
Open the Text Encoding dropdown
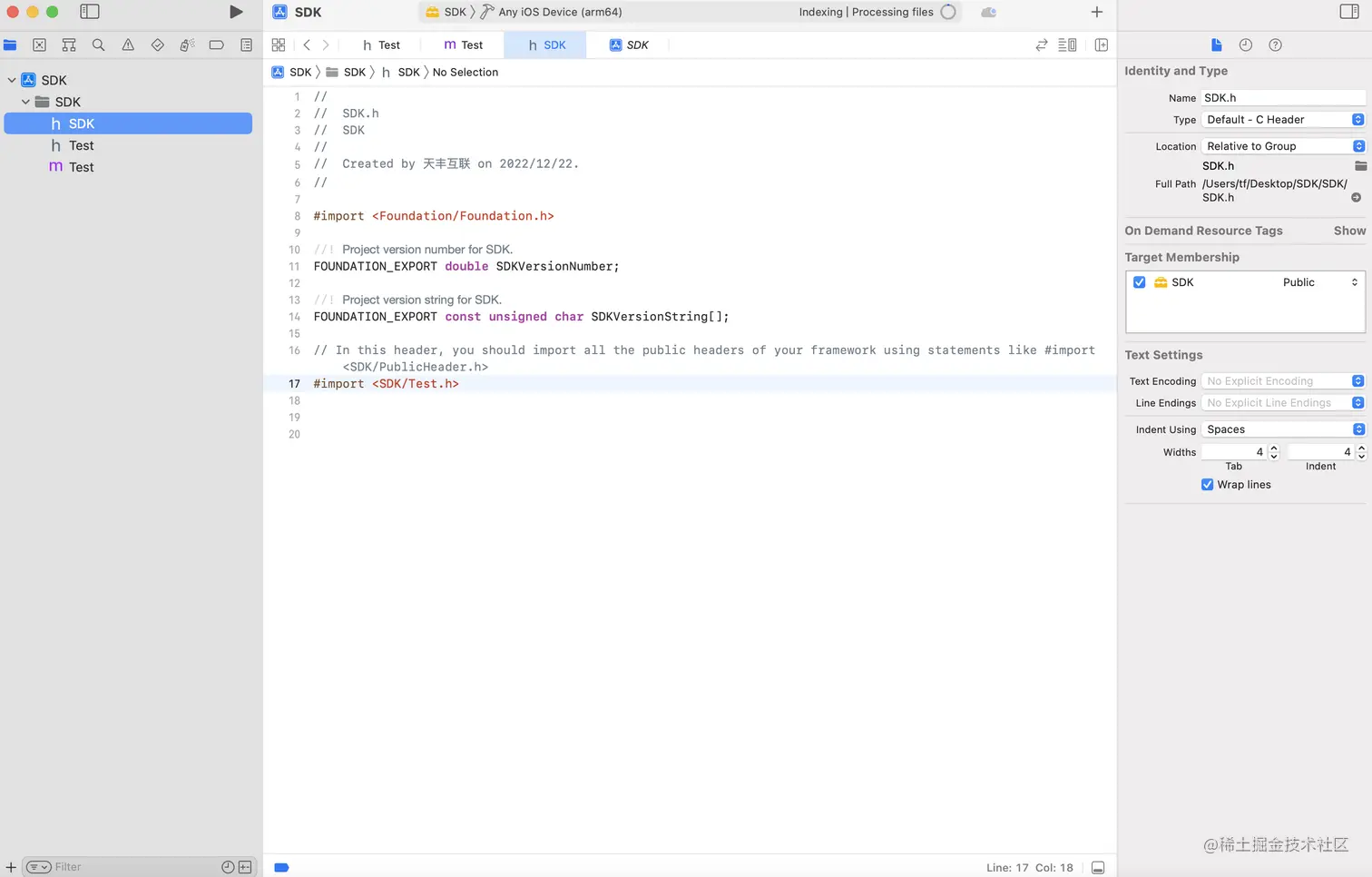click(x=1283, y=381)
